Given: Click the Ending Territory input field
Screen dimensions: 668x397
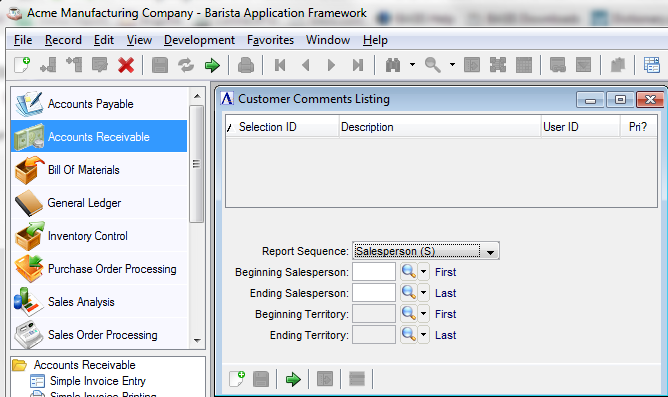Looking at the screenshot, I should tap(374, 335).
